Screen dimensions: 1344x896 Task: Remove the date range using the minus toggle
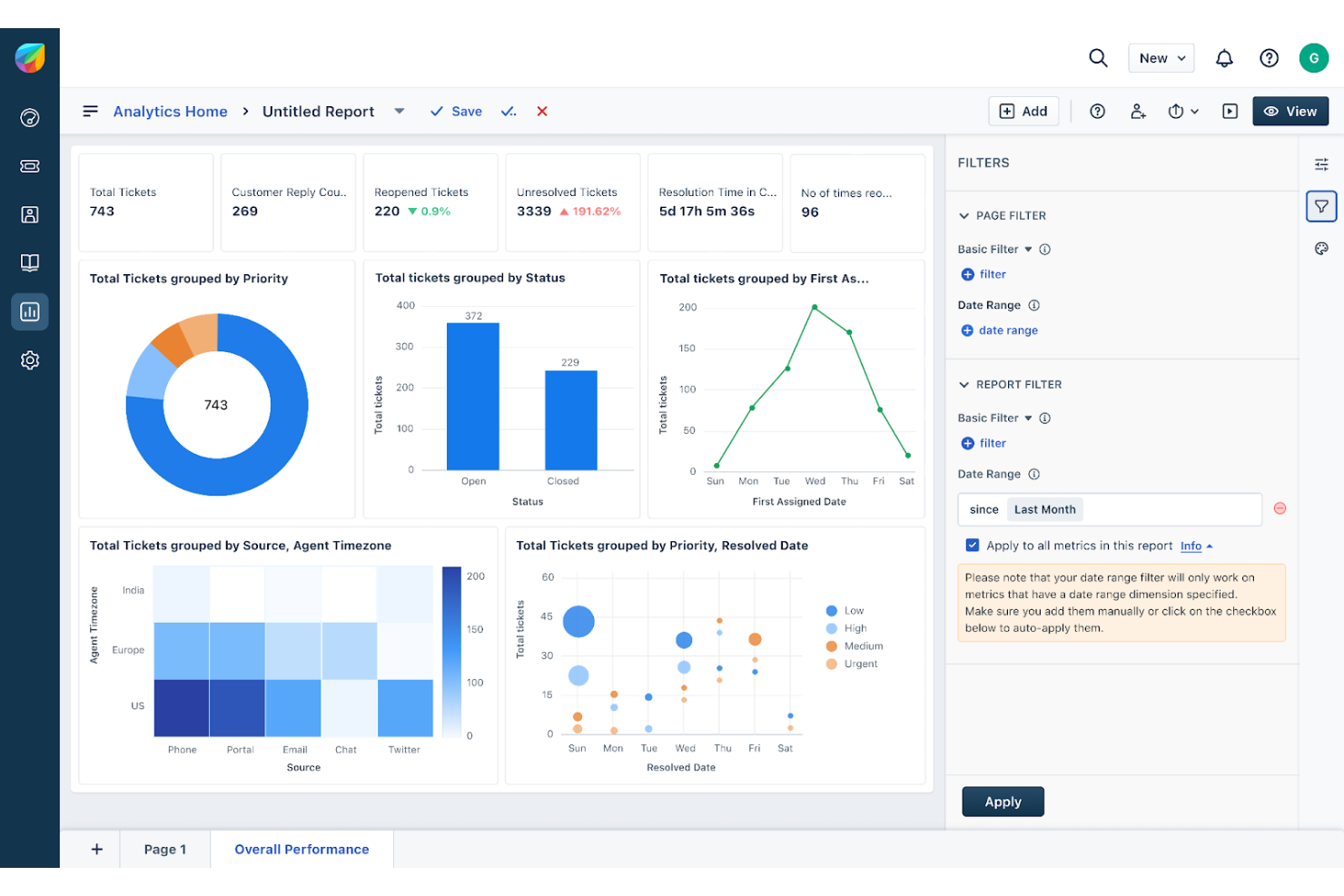pyautogui.click(x=1280, y=509)
